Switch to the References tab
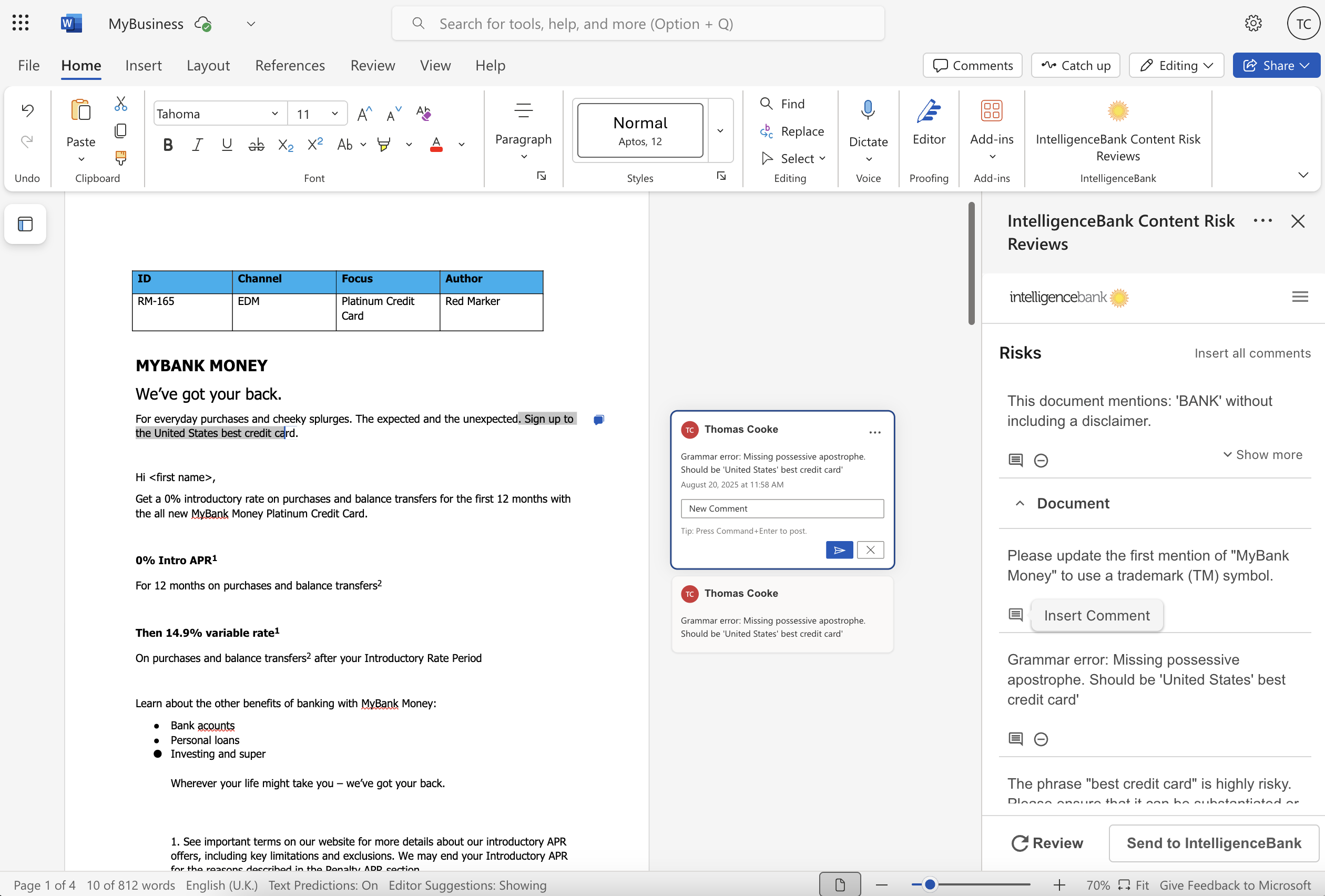Viewport: 1325px width, 896px height. tap(290, 65)
